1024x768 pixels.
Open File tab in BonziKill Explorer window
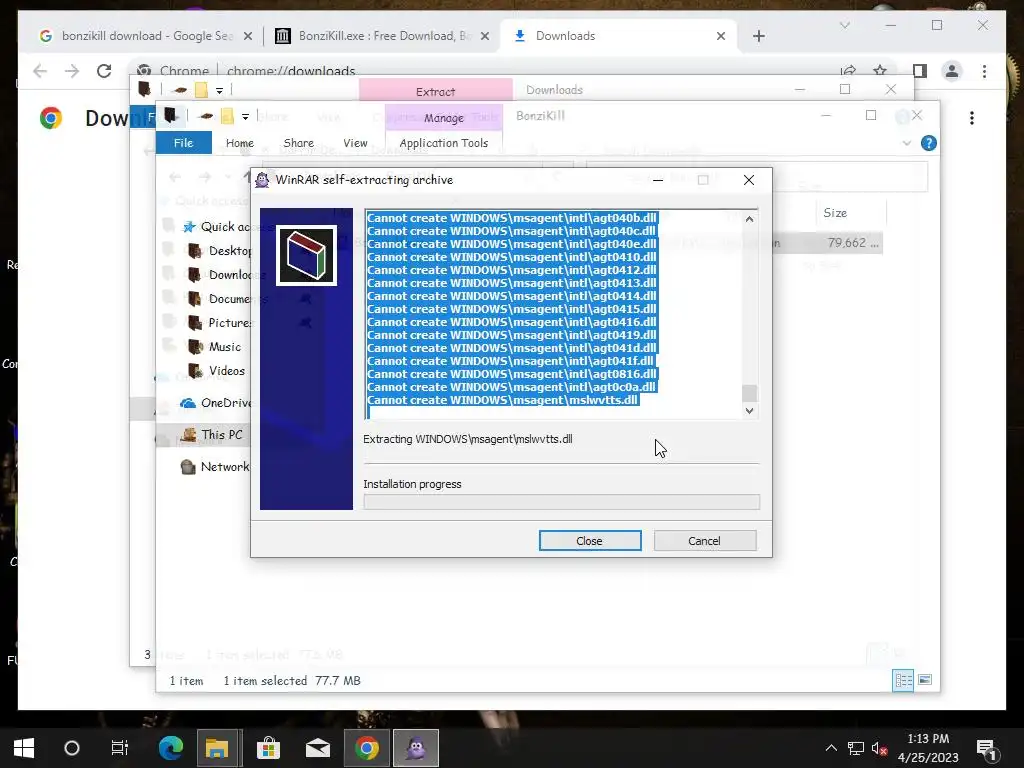[x=184, y=142]
